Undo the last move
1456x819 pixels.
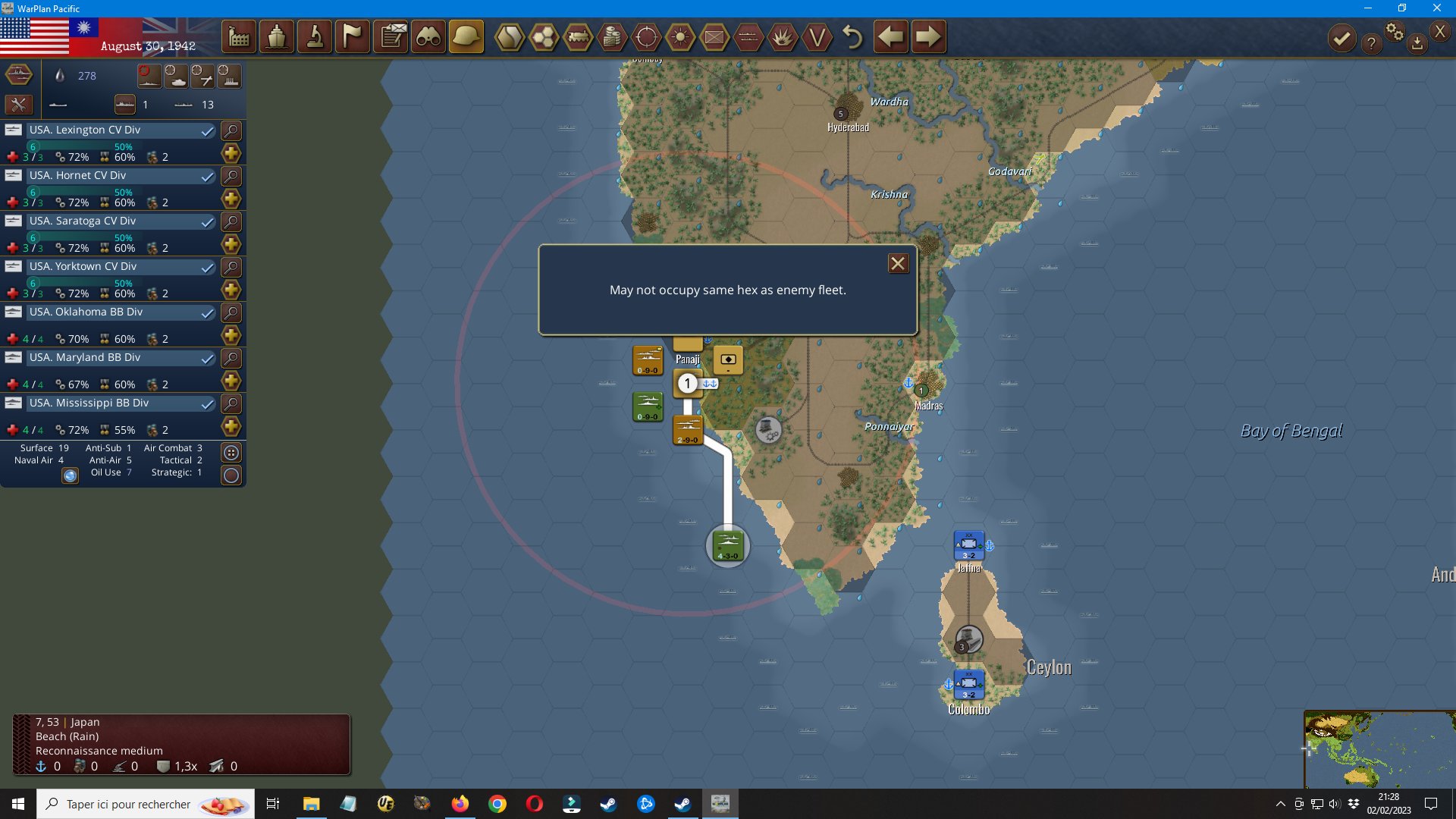pos(852,37)
